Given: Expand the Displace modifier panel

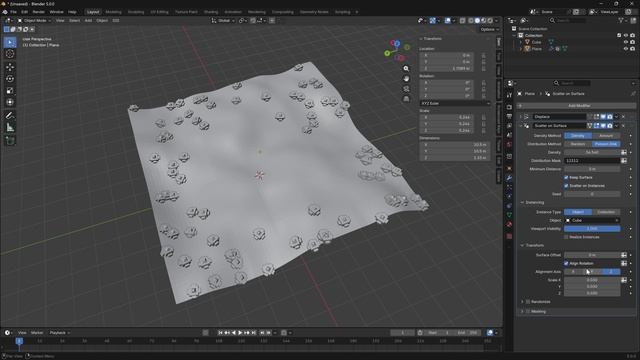Looking at the screenshot, I should click(520, 117).
